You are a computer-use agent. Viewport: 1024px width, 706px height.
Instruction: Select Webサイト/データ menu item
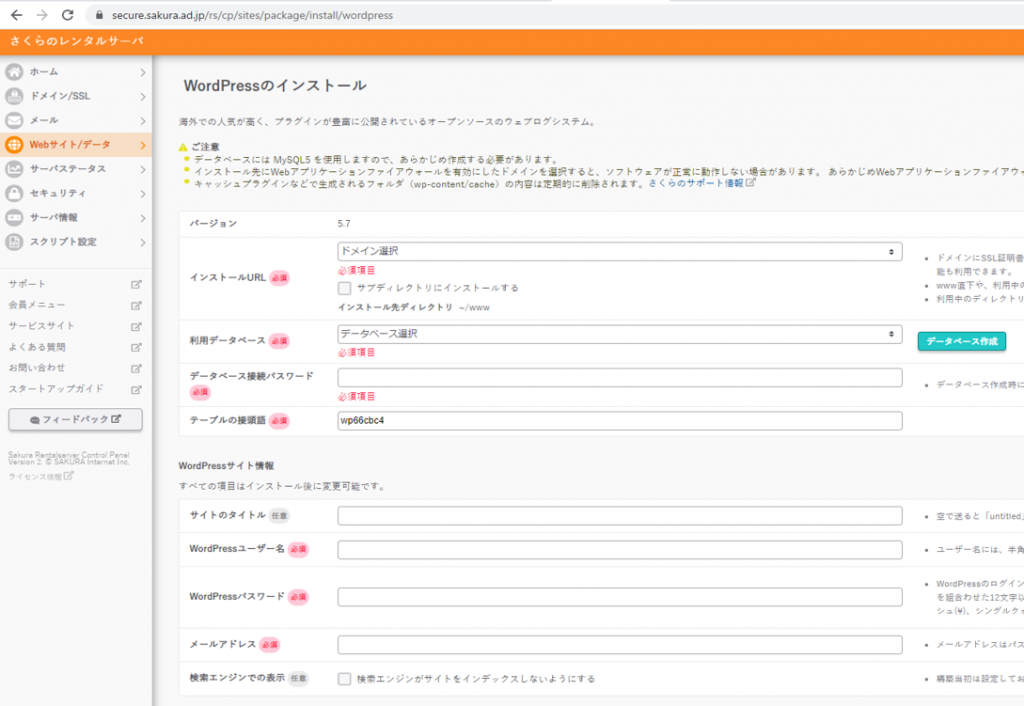tap(76, 144)
